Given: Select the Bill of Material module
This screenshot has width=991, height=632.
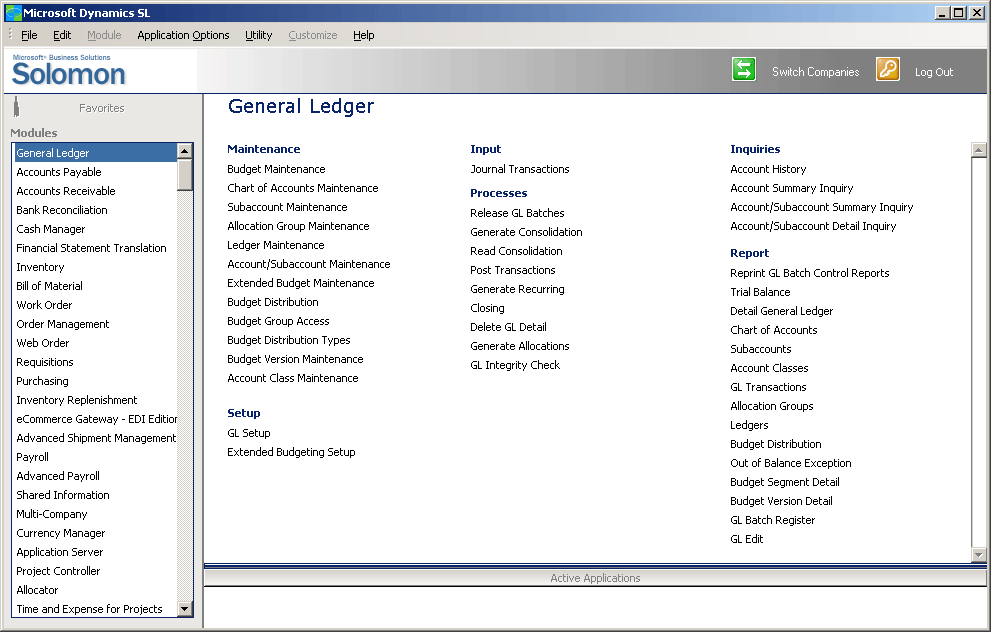Looking at the screenshot, I should [x=49, y=286].
